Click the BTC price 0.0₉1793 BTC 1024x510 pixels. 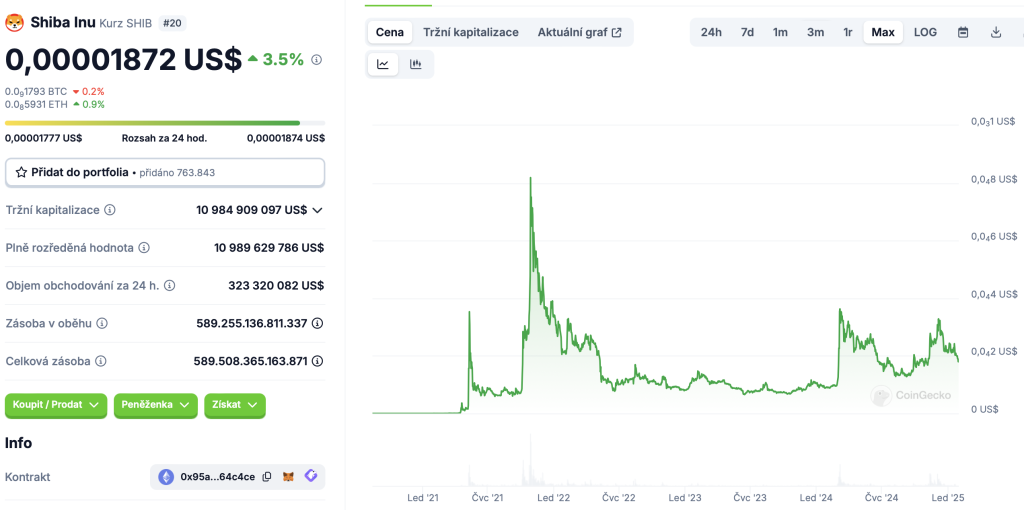click(36, 91)
